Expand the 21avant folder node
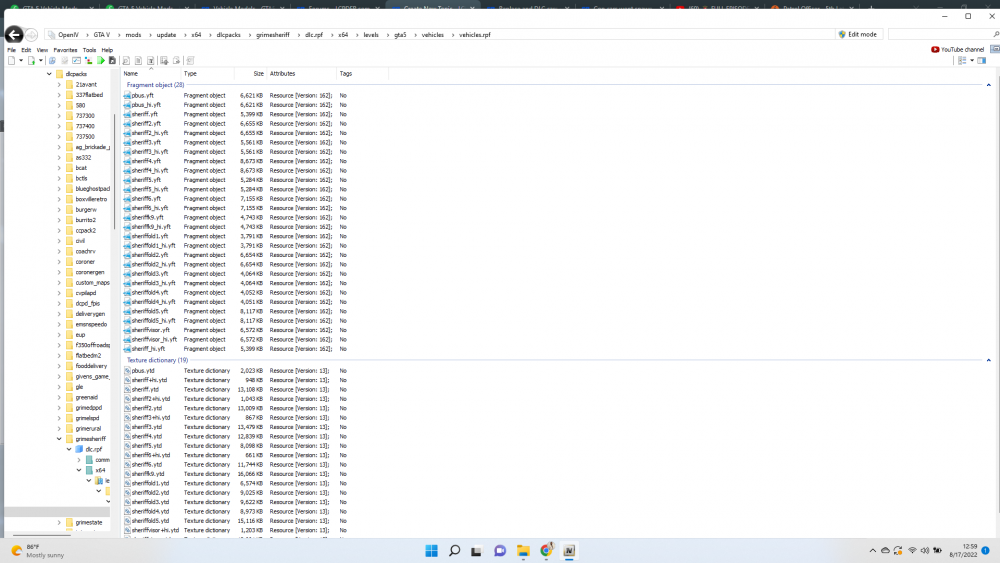Screen dimensions: 1000x563 pos(59,84)
